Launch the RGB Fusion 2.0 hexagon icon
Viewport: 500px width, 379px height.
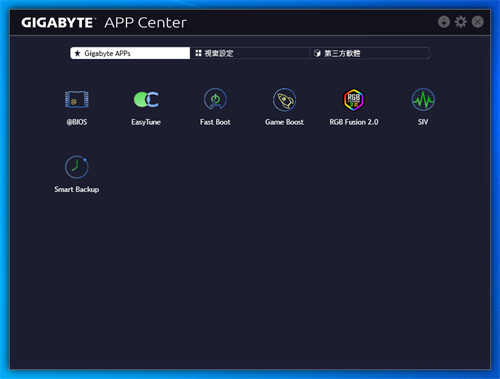coord(354,99)
